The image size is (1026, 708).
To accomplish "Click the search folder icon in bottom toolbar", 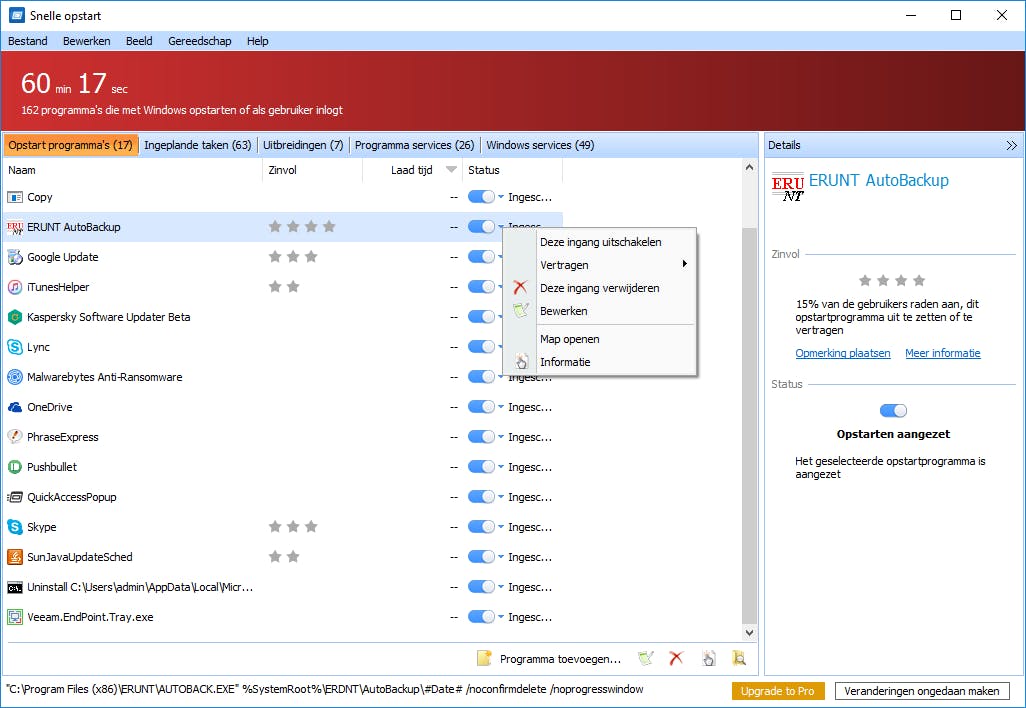I will coord(739,658).
